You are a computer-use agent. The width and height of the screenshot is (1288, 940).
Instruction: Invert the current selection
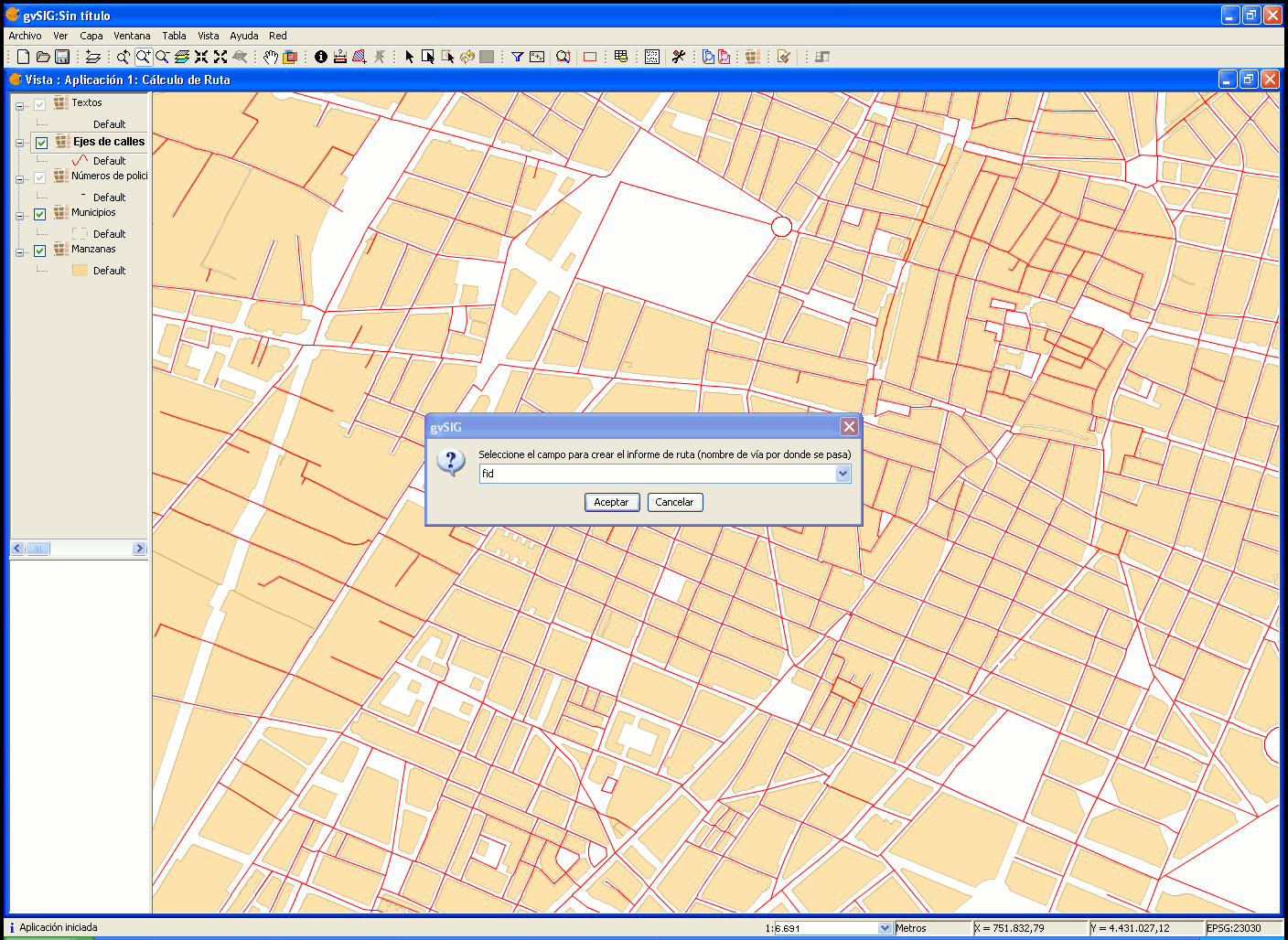(x=467, y=57)
